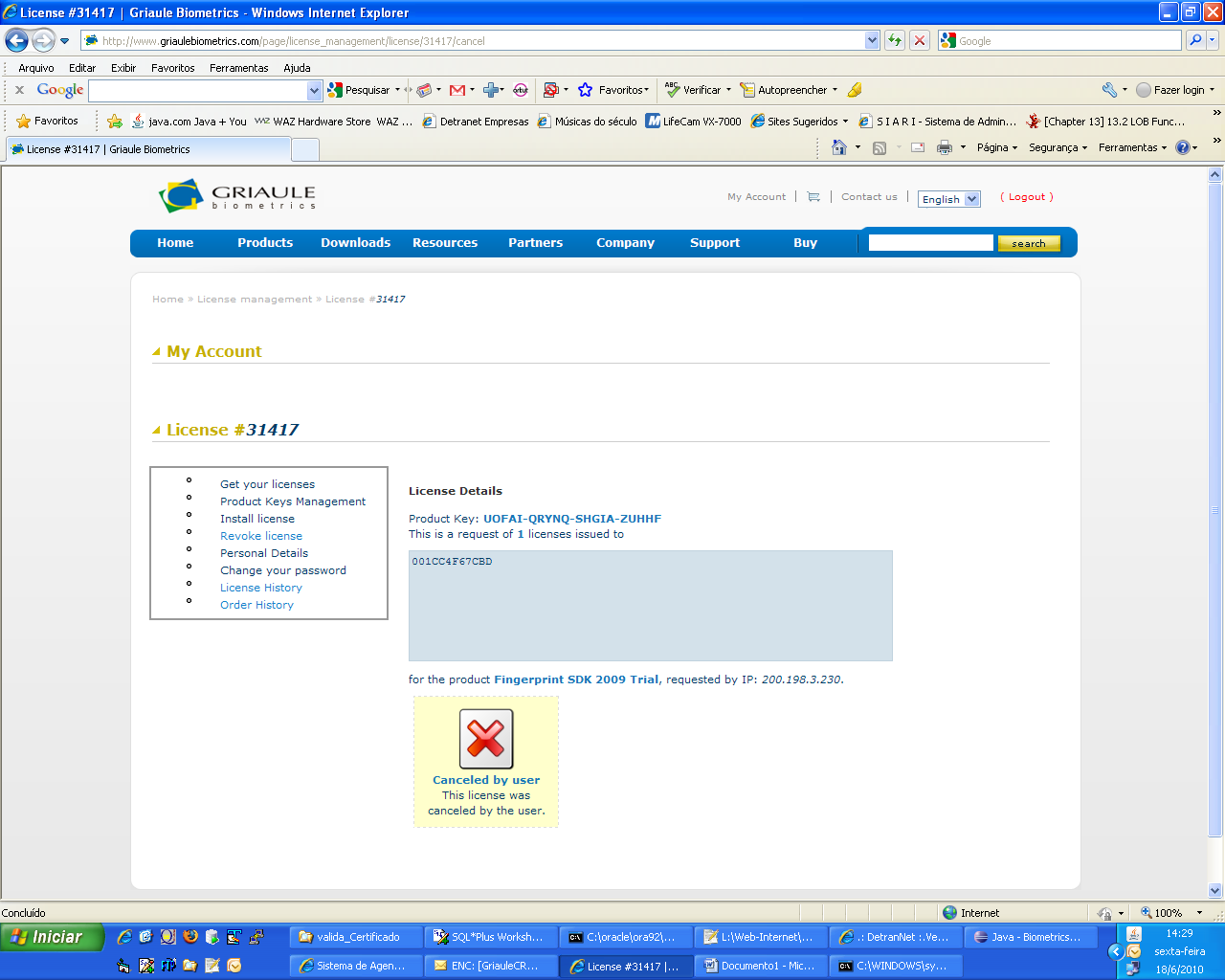Open the address bar history dropdown
The image size is (1225, 980).
pyautogui.click(x=872, y=40)
